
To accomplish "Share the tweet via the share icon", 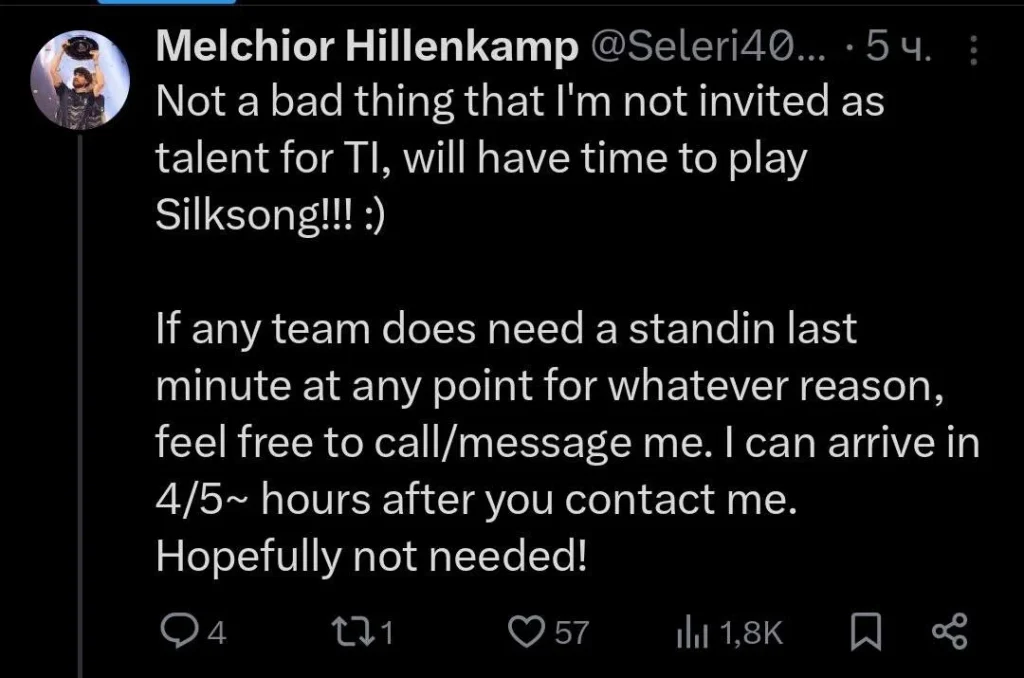I will coord(950,632).
